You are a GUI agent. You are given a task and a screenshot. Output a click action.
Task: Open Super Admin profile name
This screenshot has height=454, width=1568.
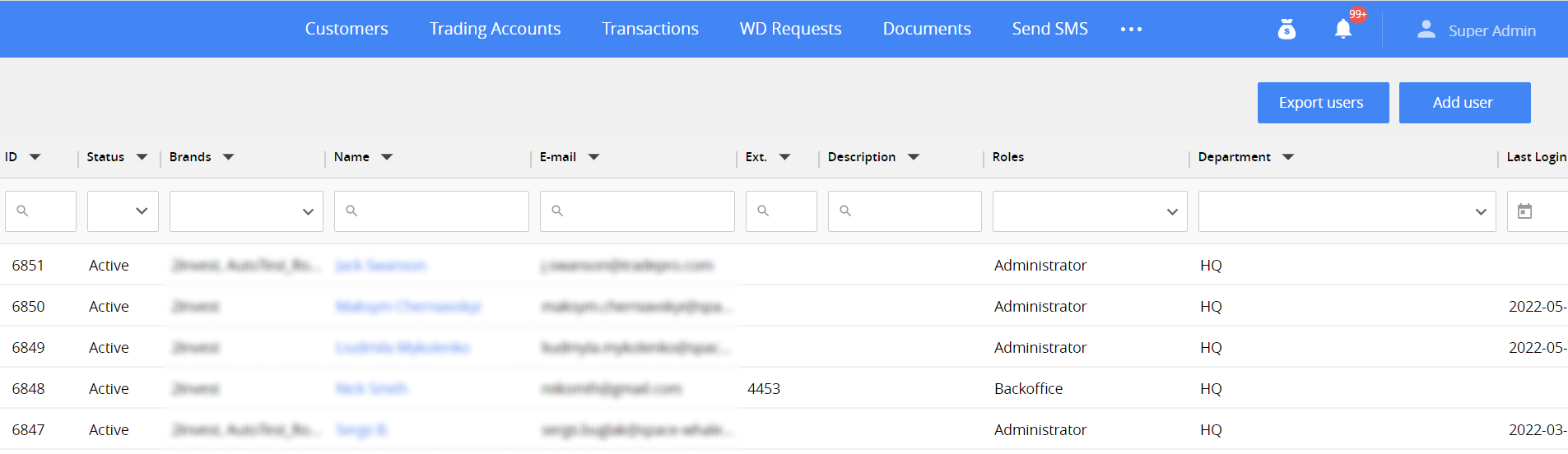click(x=1492, y=30)
